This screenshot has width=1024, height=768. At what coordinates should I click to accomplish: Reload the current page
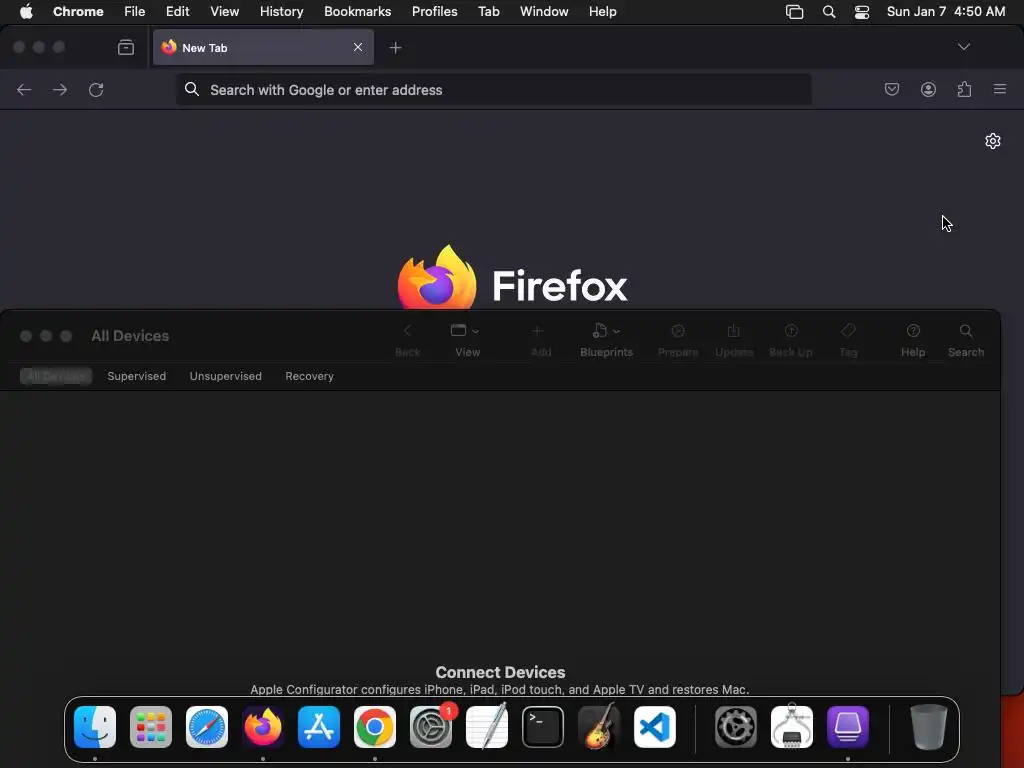click(96, 89)
